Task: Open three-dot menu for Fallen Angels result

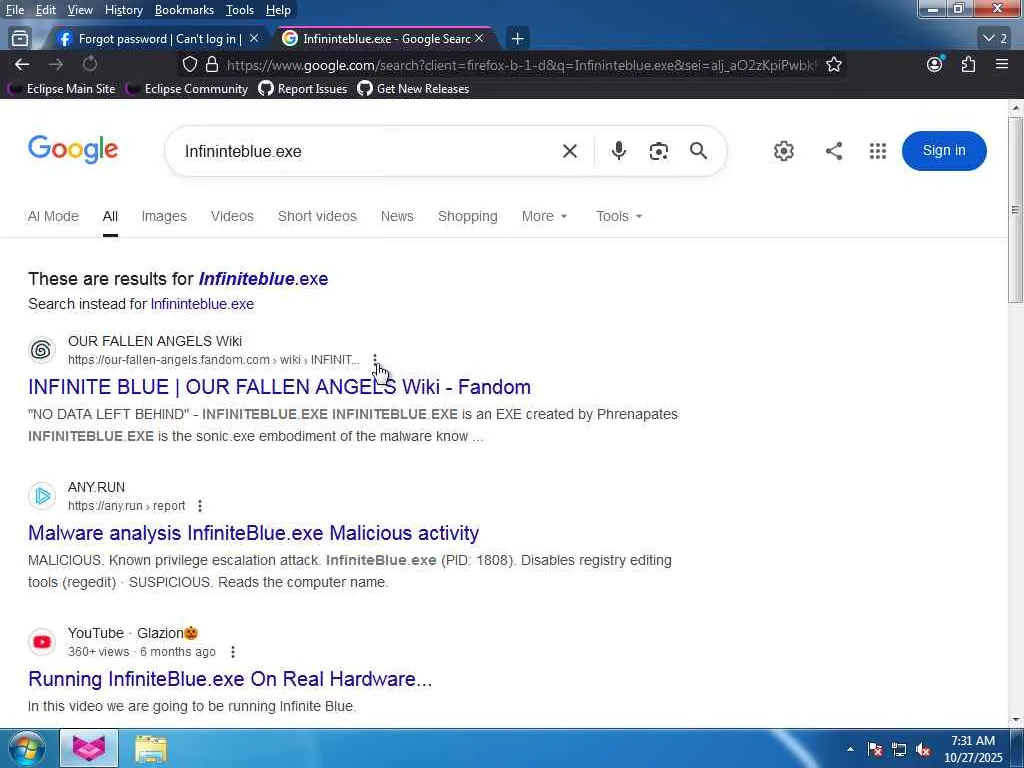Action: (x=375, y=360)
